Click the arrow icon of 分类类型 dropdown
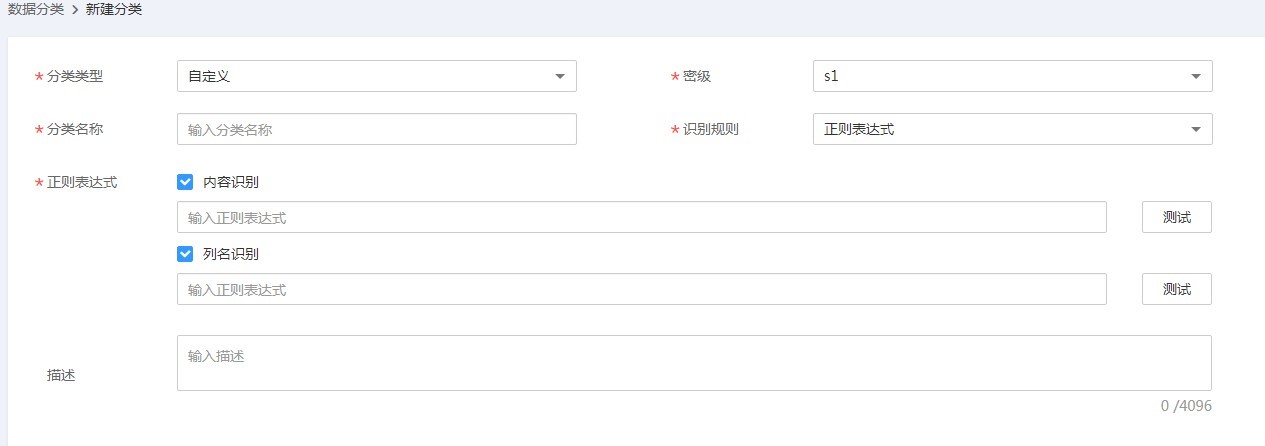 [x=560, y=76]
